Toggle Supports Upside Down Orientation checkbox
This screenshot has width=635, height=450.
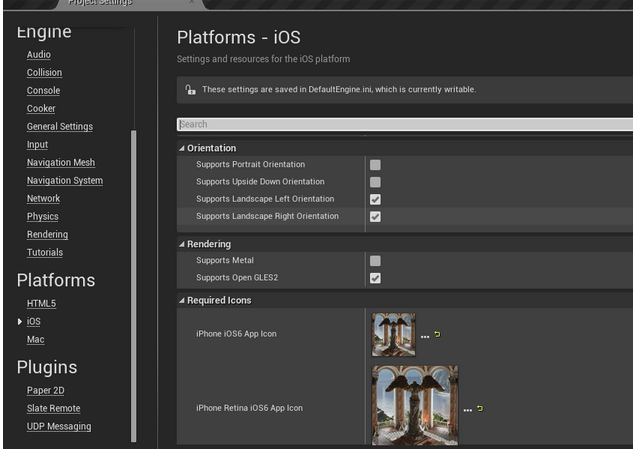pos(375,182)
